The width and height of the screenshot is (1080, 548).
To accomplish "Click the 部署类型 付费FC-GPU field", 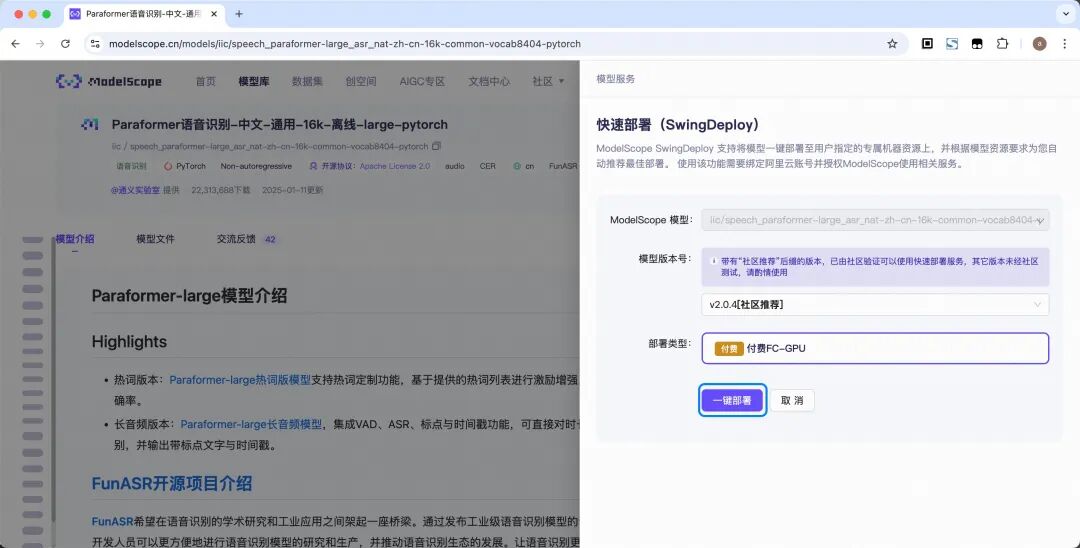I will pyautogui.click(x=875, y=348).
